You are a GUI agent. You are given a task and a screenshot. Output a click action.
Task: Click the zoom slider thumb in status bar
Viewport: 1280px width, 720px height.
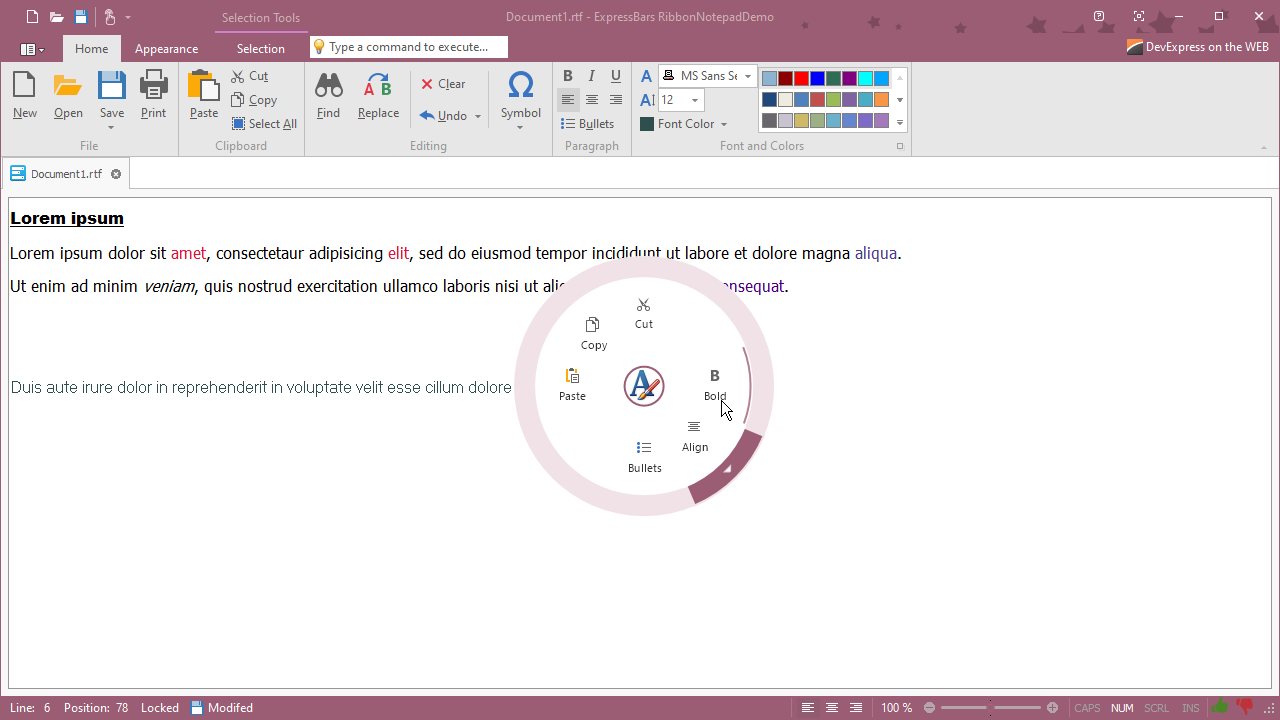tap(990, 708)
